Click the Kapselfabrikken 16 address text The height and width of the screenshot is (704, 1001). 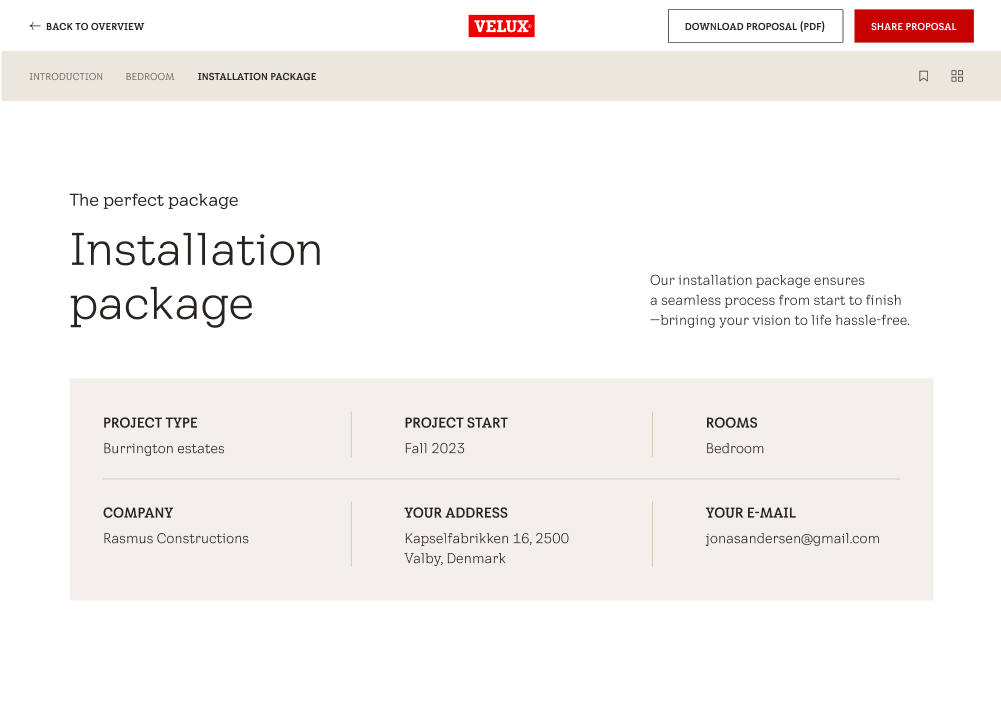[486, 539]
